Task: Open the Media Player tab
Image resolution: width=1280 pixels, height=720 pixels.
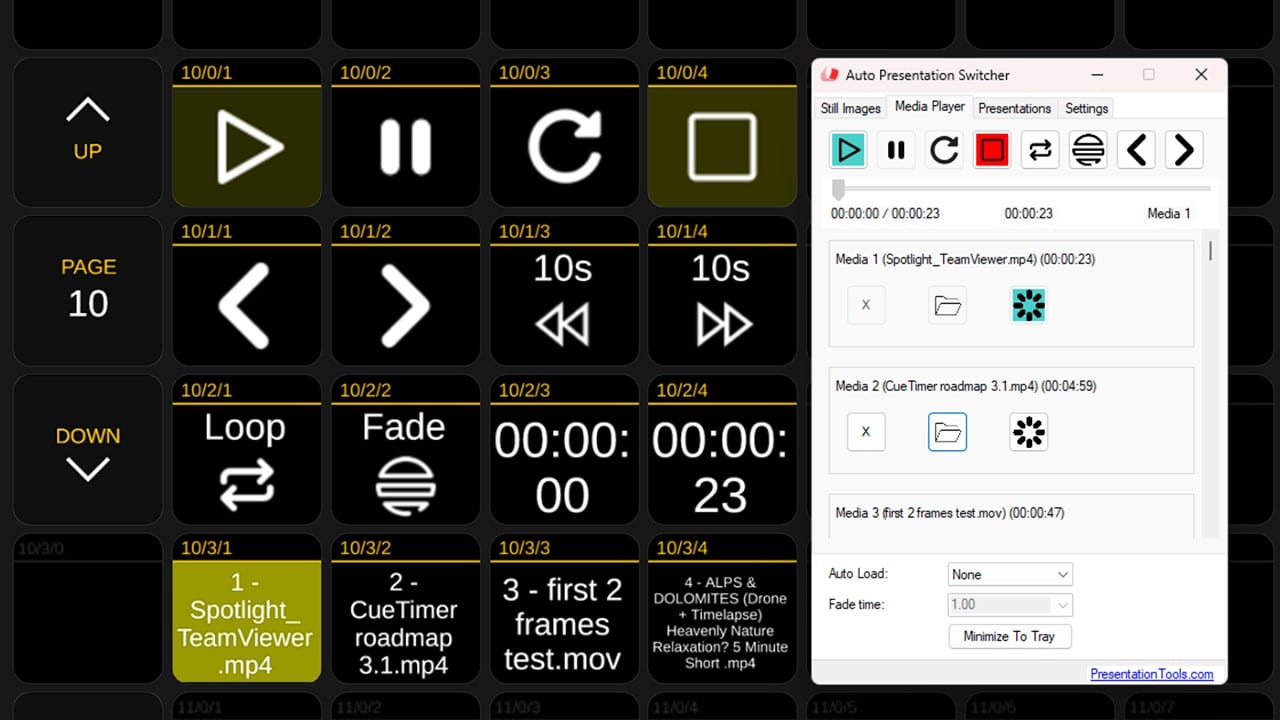Action: coord(930,106)
